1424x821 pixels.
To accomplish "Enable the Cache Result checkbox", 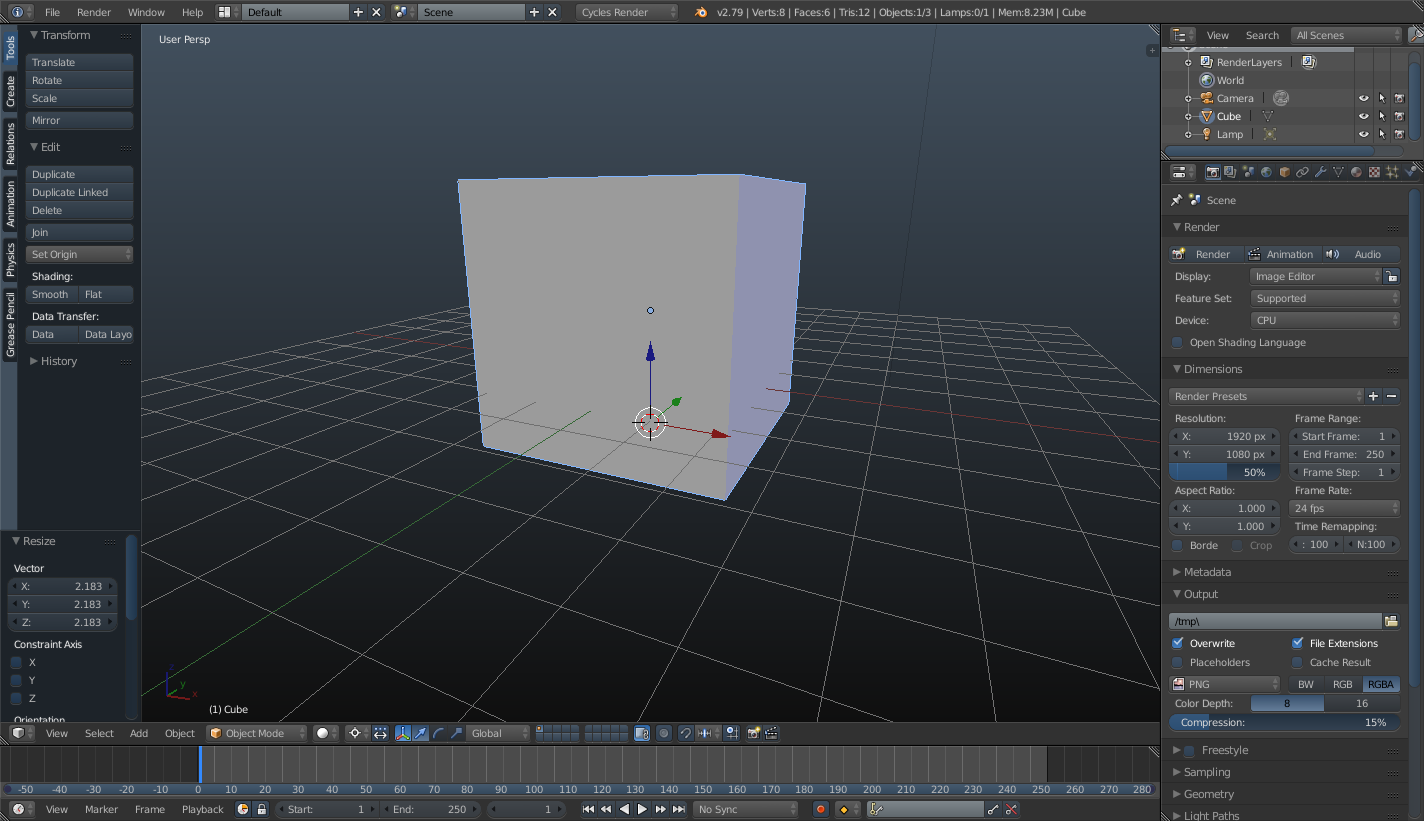I will [1297, 662].
